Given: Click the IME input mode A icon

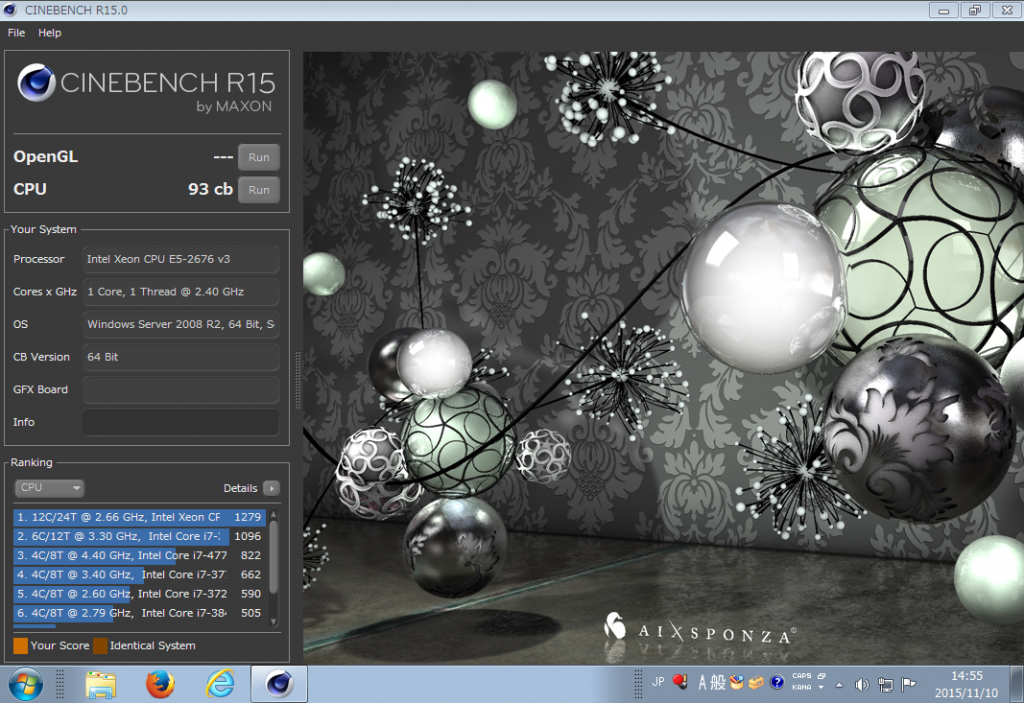Looking at the screenshot, I should point(702,683).
